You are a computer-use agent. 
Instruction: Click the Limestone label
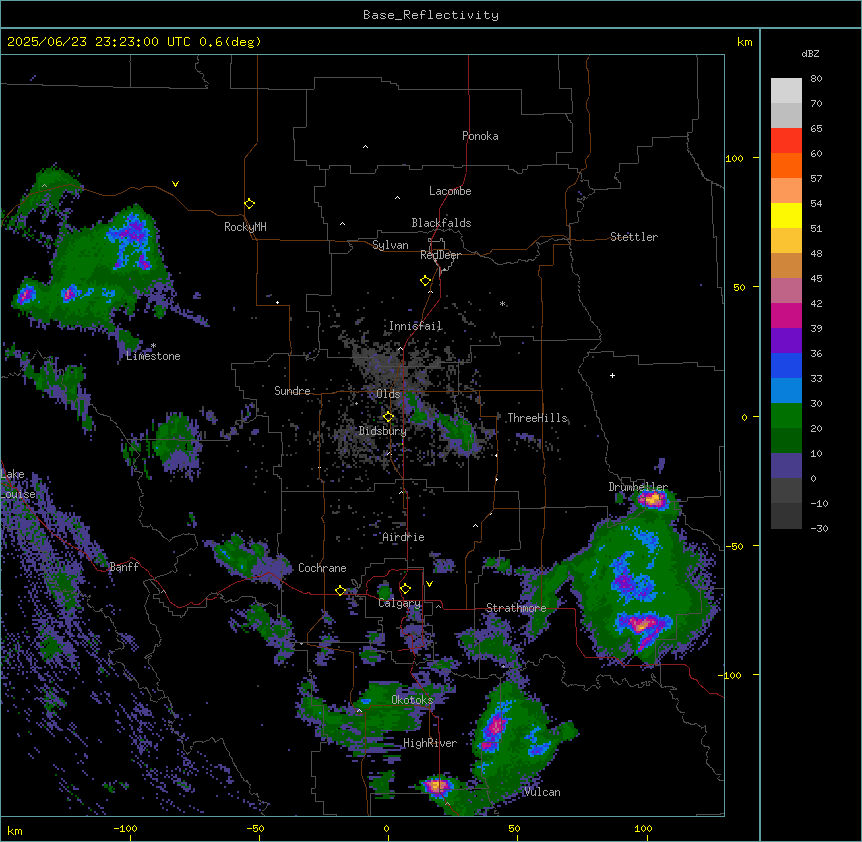pyautogui.click(x=153, y=356)
